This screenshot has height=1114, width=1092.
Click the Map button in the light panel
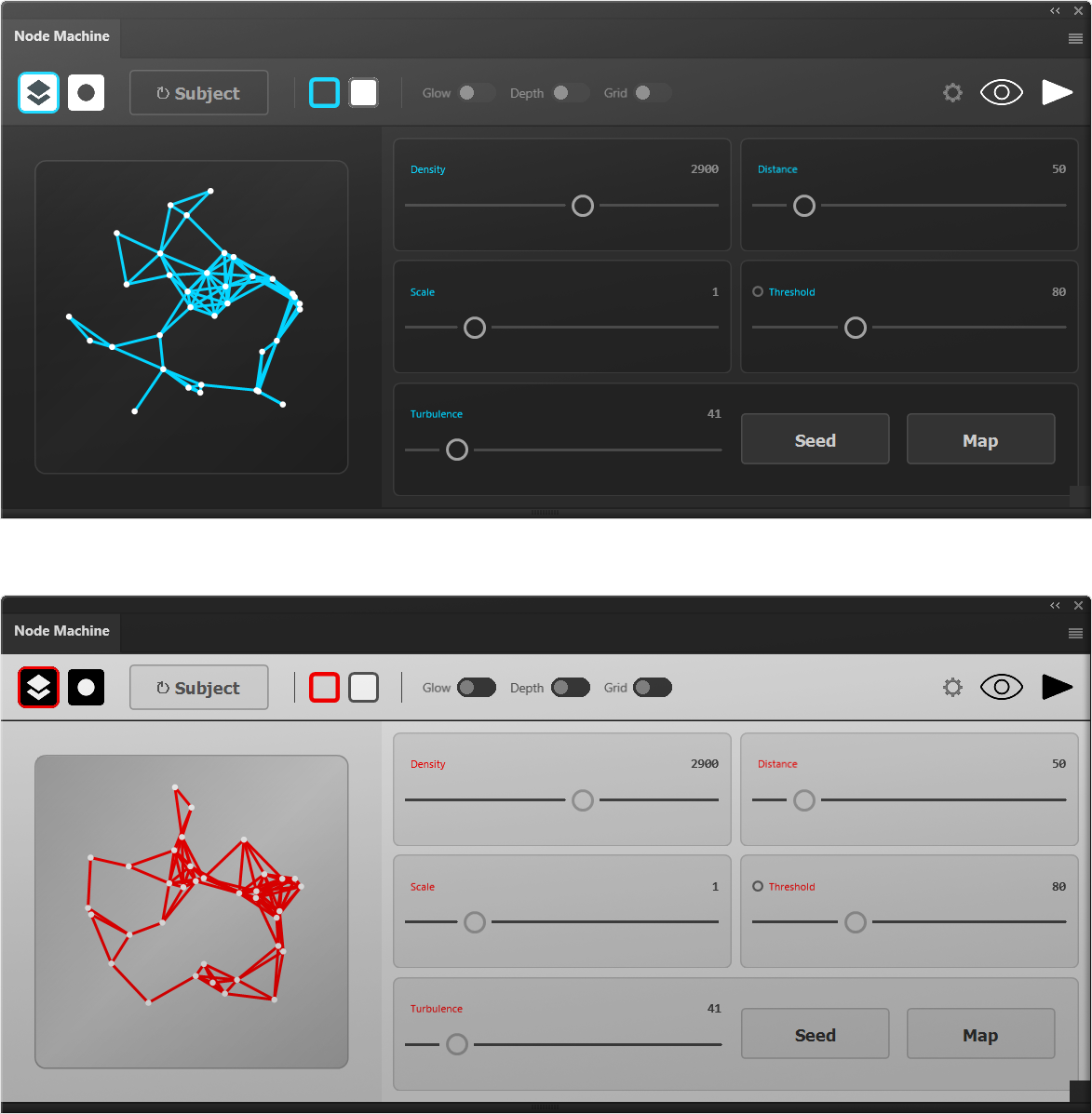coord(980,1035)
